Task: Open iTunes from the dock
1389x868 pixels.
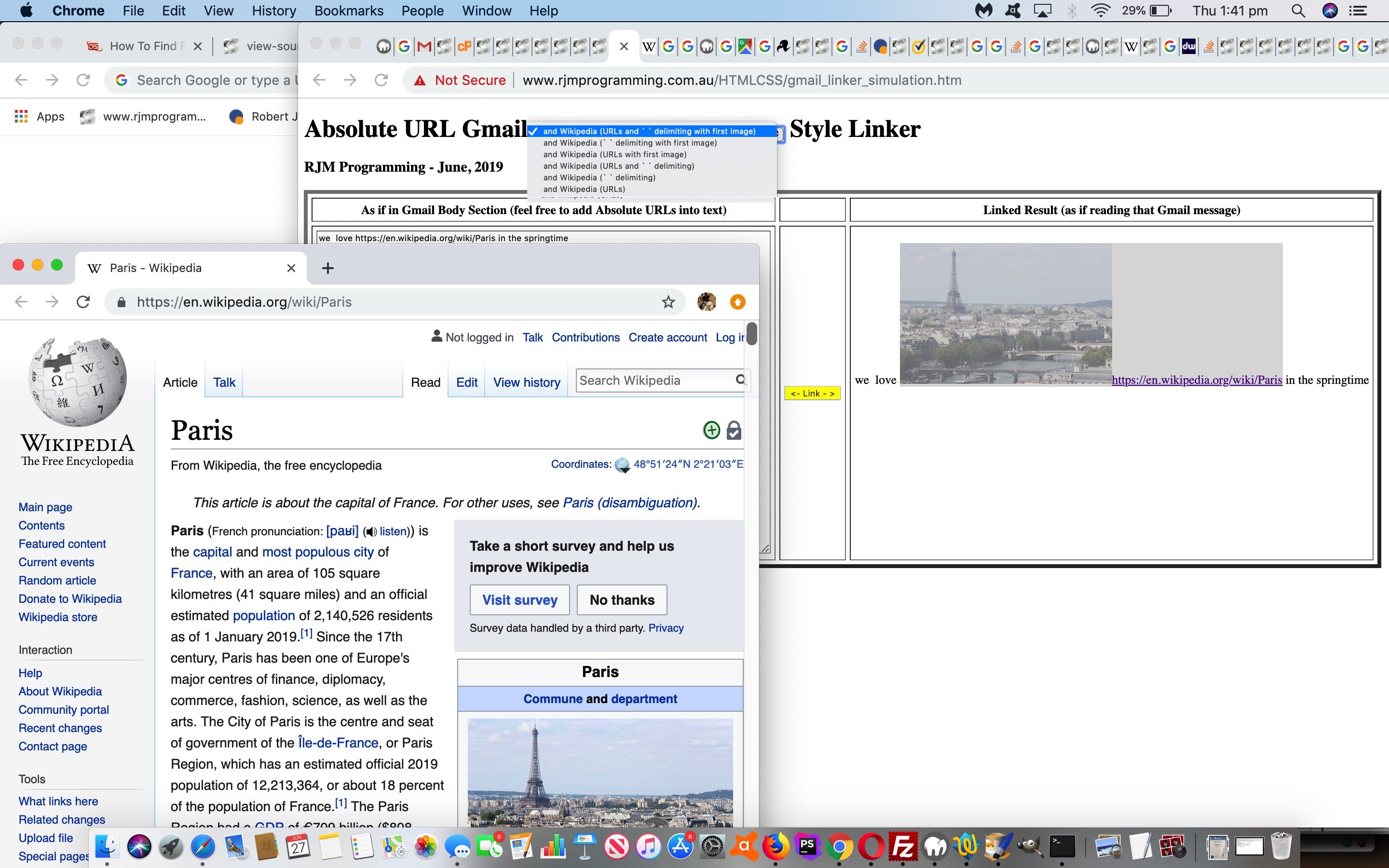Action: click(649, 846)
